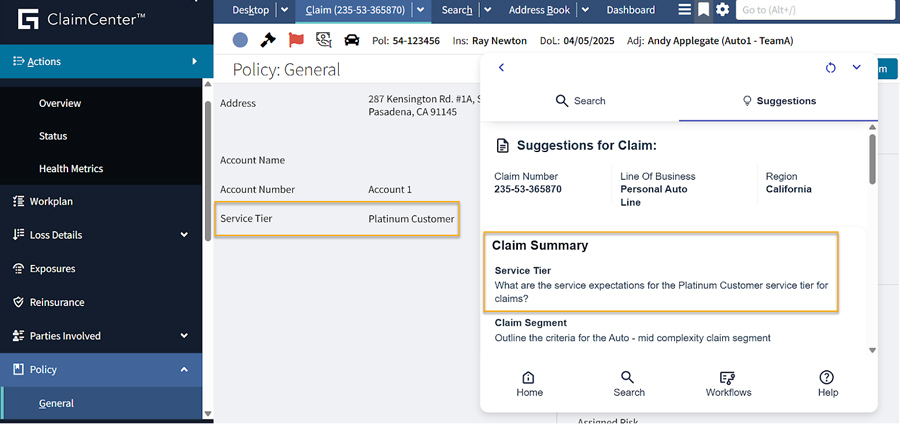Click the back arrow in suggestions panel
Image resolution: width=900 pixels, height=425 pixels.
tap(501, 67)
